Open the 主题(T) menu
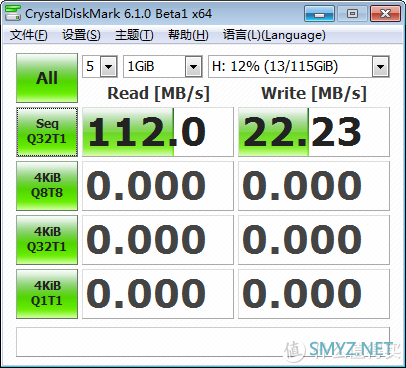Viewport: 406px width, 368px height. pos(134,35)
